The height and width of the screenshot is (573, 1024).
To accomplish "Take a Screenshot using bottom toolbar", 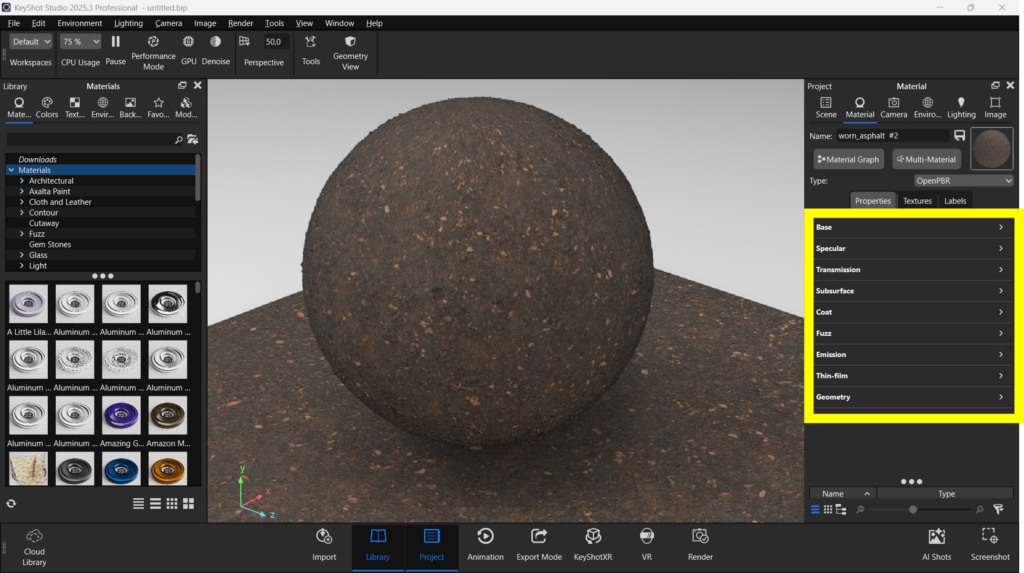I will click(x=989, y=537).
